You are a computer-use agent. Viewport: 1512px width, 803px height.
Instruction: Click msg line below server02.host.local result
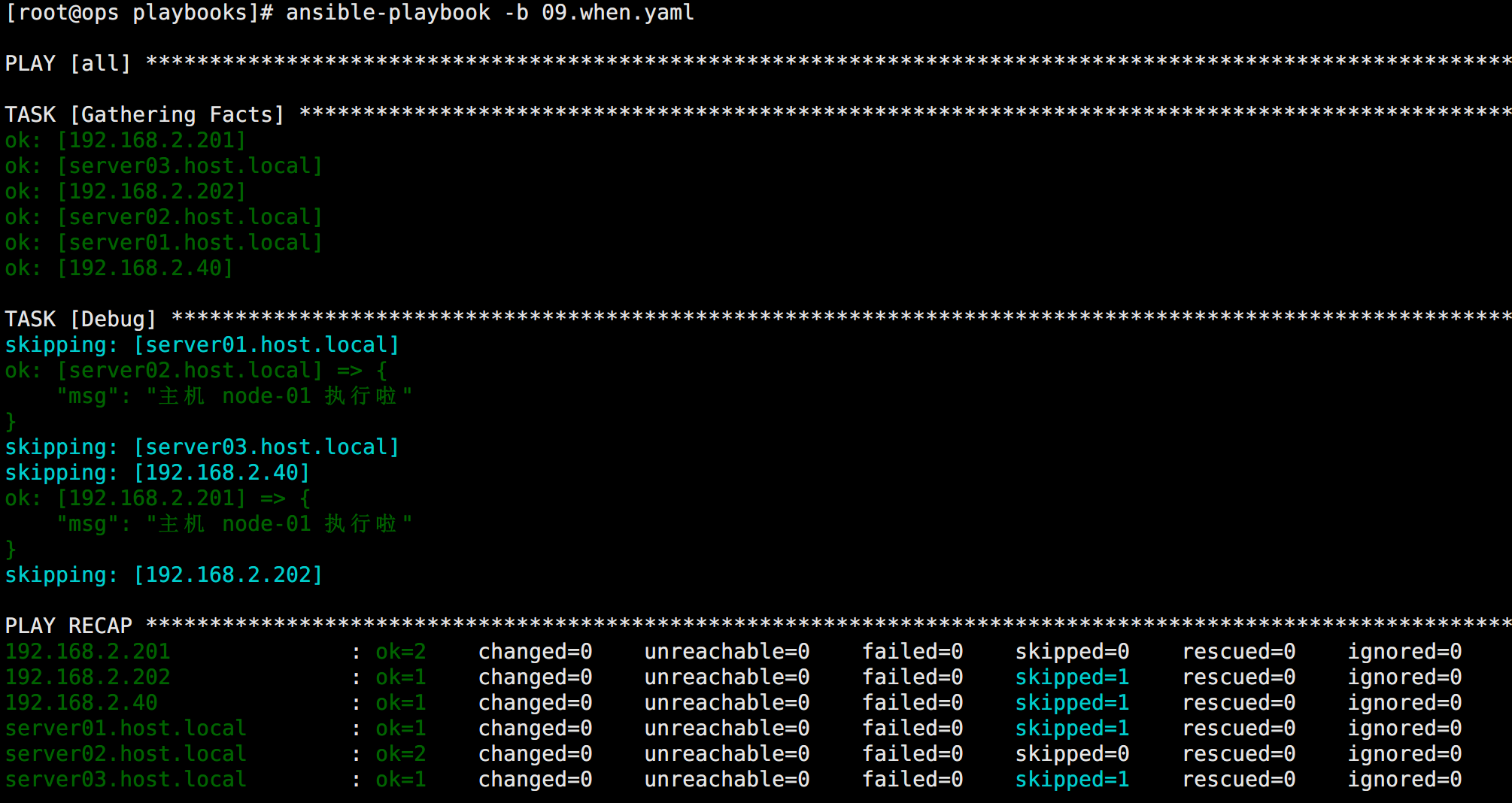point(235,395)
